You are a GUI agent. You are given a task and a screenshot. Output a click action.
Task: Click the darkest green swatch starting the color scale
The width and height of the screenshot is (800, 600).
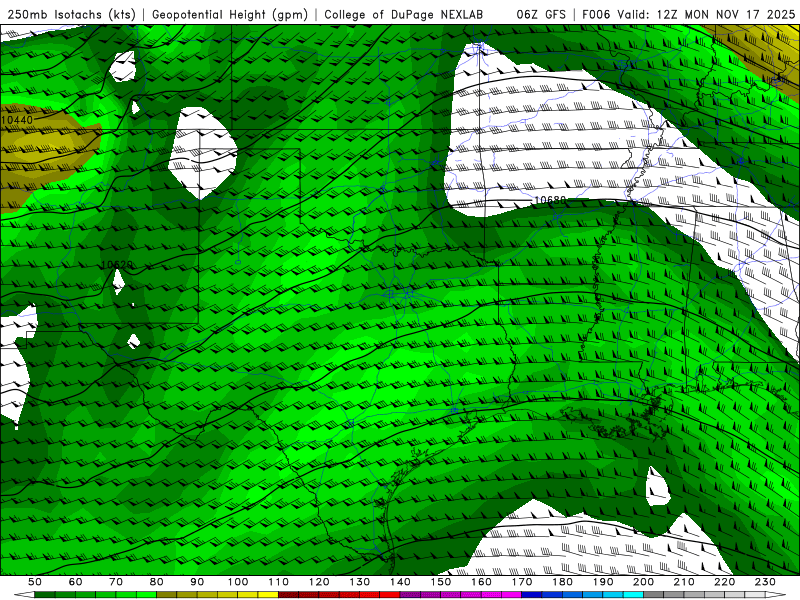click(x=45, y=594)
